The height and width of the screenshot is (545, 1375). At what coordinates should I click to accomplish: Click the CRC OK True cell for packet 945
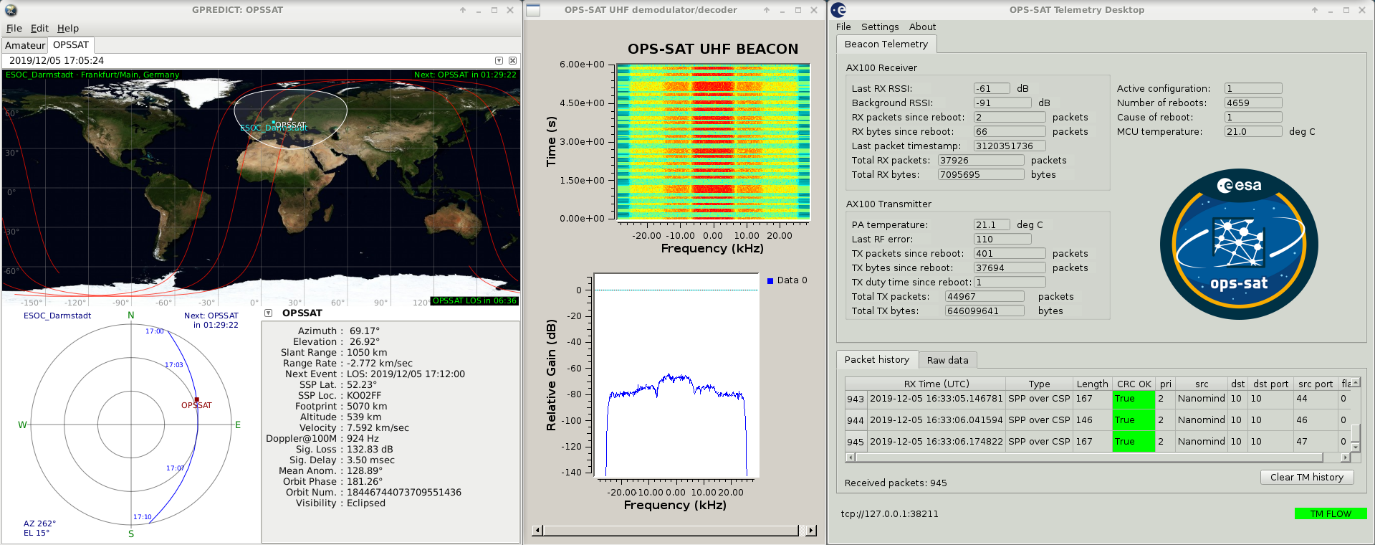pyautogui.click(x=1132, y=441)
